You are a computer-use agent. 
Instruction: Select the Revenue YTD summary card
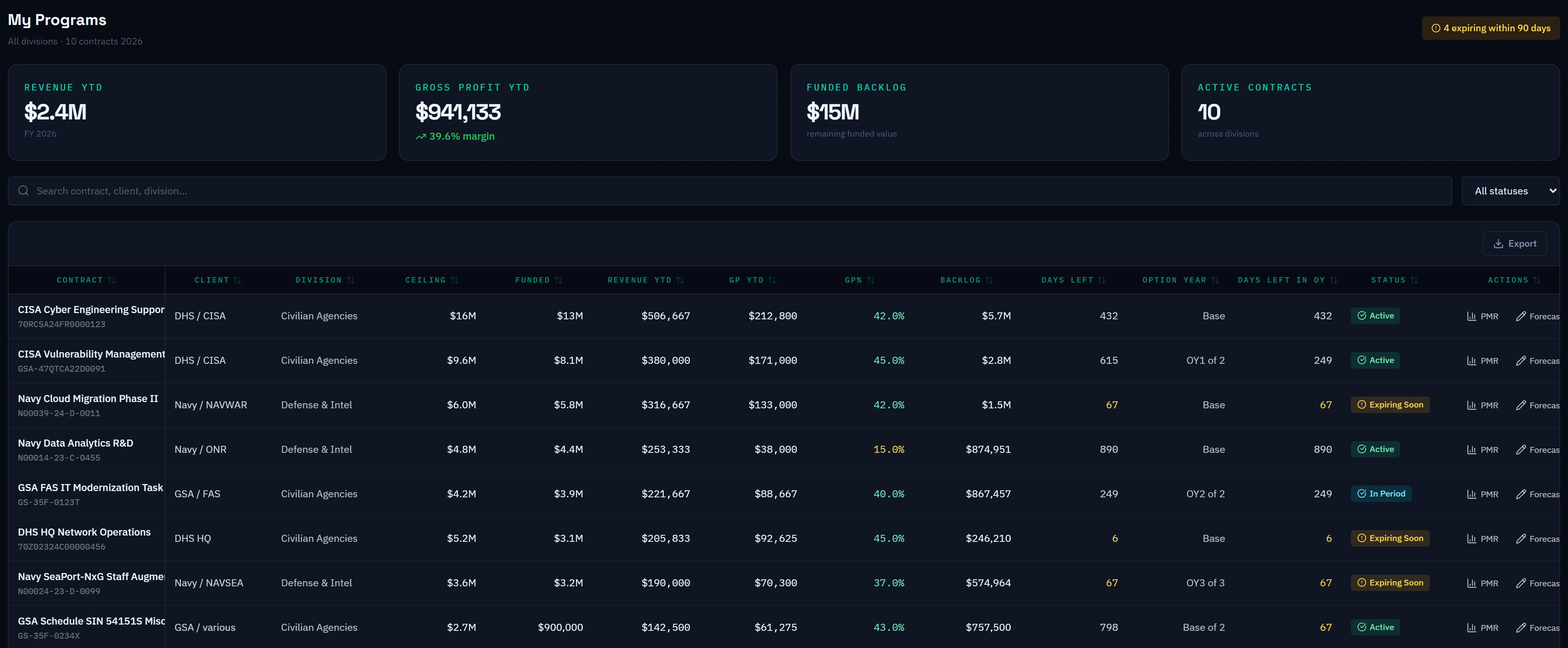[197, 112]
